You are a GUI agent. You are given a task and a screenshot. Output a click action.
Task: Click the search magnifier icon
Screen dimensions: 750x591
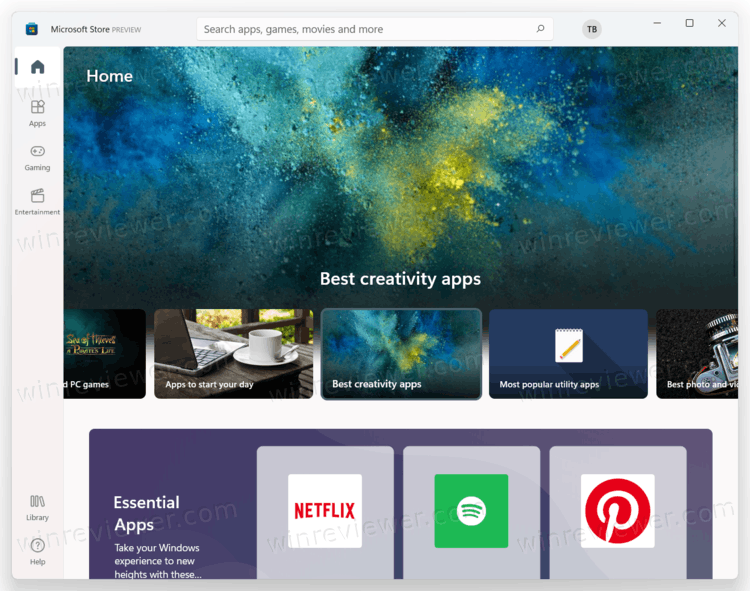(540, 29)
